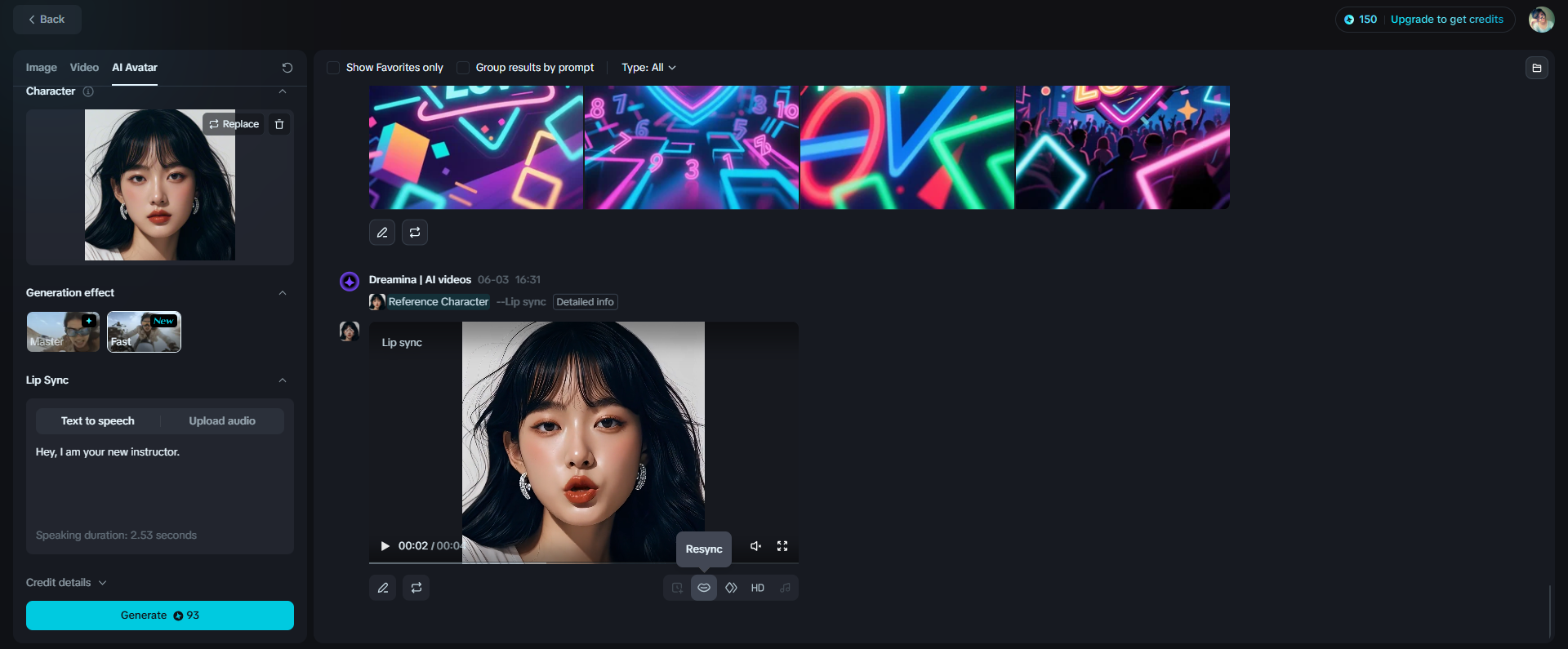Edit the lip sync video prompt
Screen dimensions: 1568x649
point(382,588)
